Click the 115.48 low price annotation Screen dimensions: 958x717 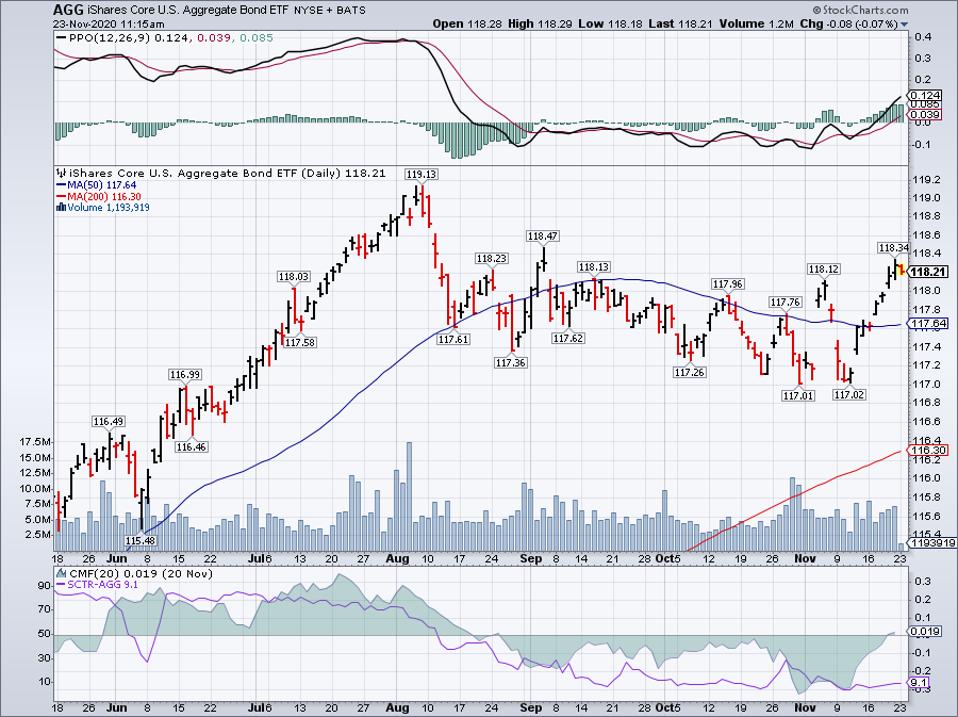(x=140, y=541)
